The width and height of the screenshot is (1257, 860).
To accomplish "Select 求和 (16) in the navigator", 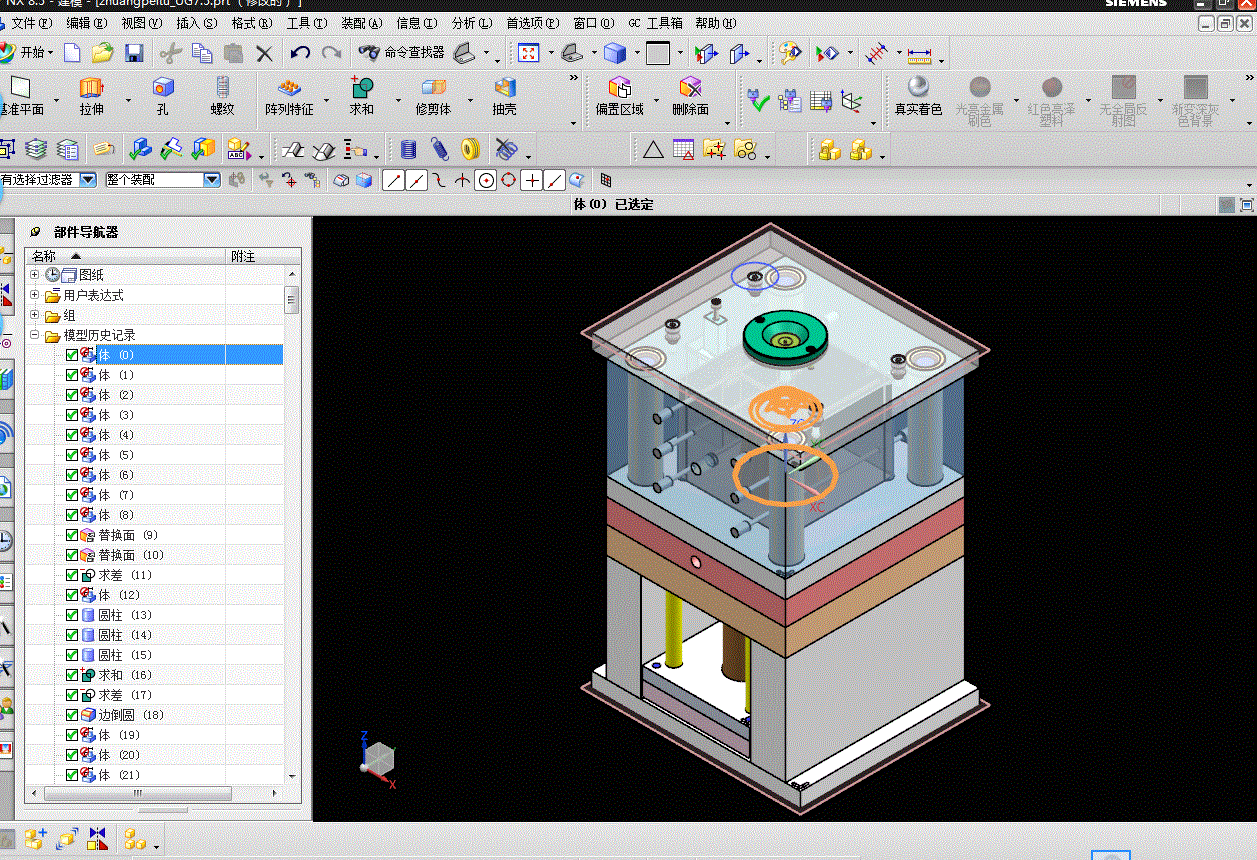I will [x=125, y=675].
